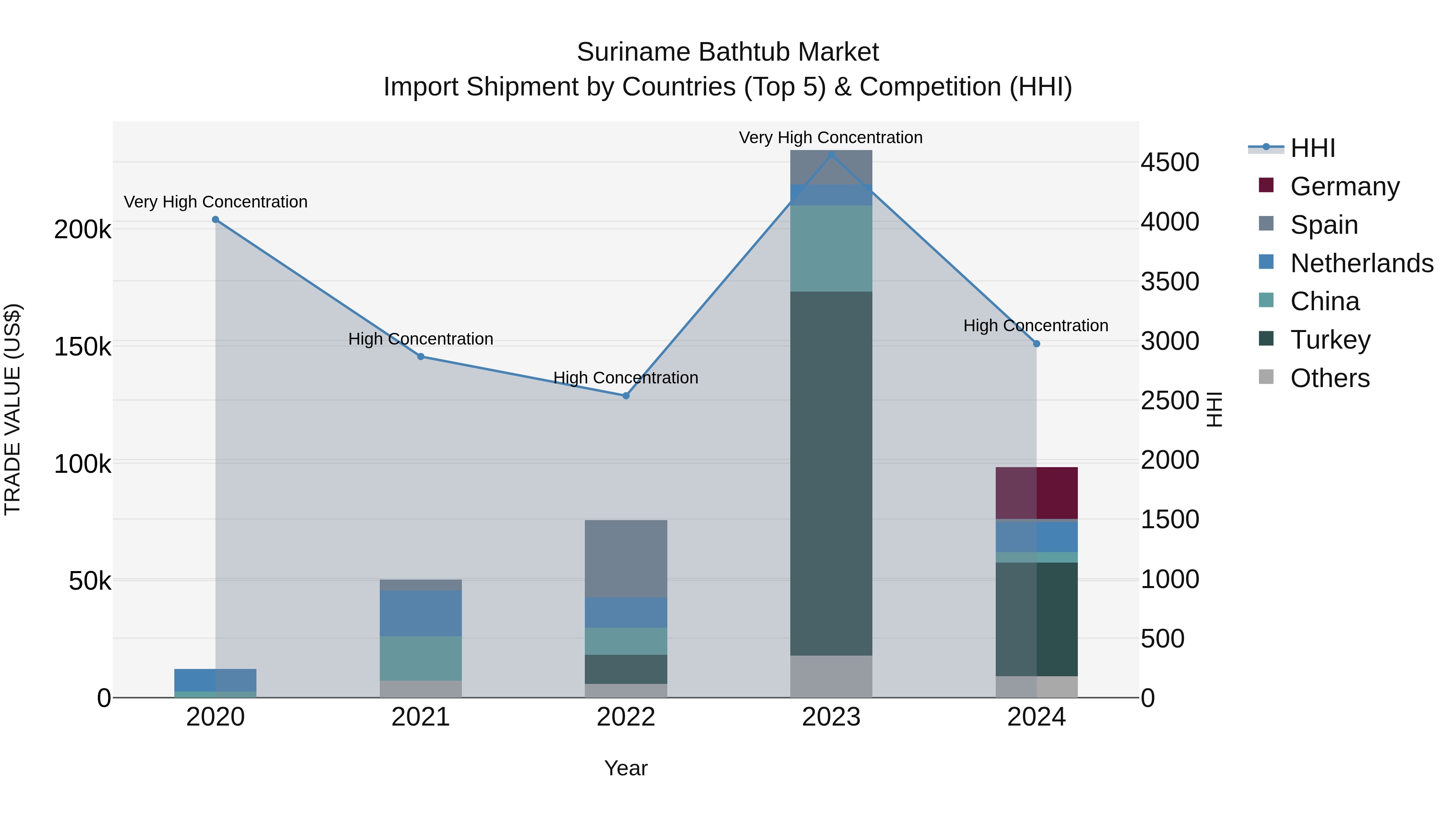
Task: Click the 2022 HHI data point marker
Action: [x=626, y=396]
